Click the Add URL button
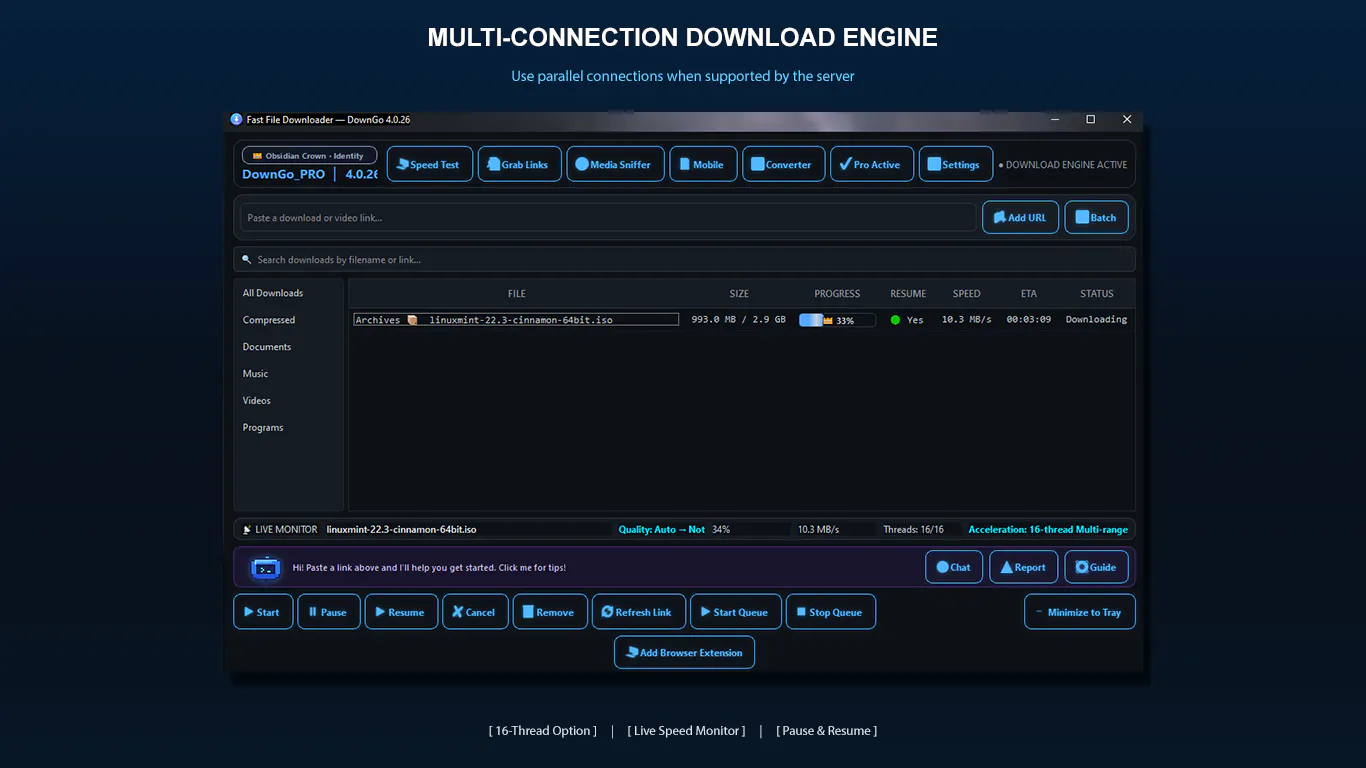Viewport: 1366px width, 768px height. tap(1020, 217)
